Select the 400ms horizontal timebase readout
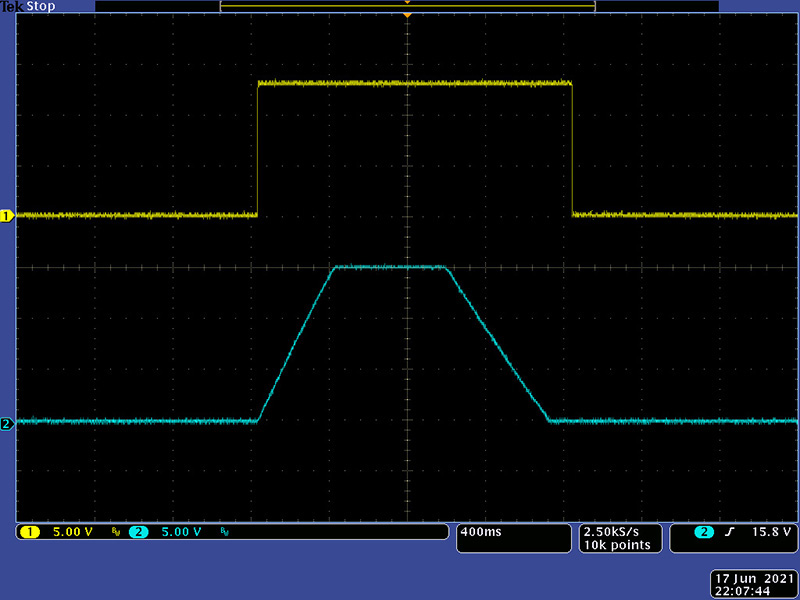Image resolution: width=800 pixels, height=600 pixels. (x=480, y=532)
